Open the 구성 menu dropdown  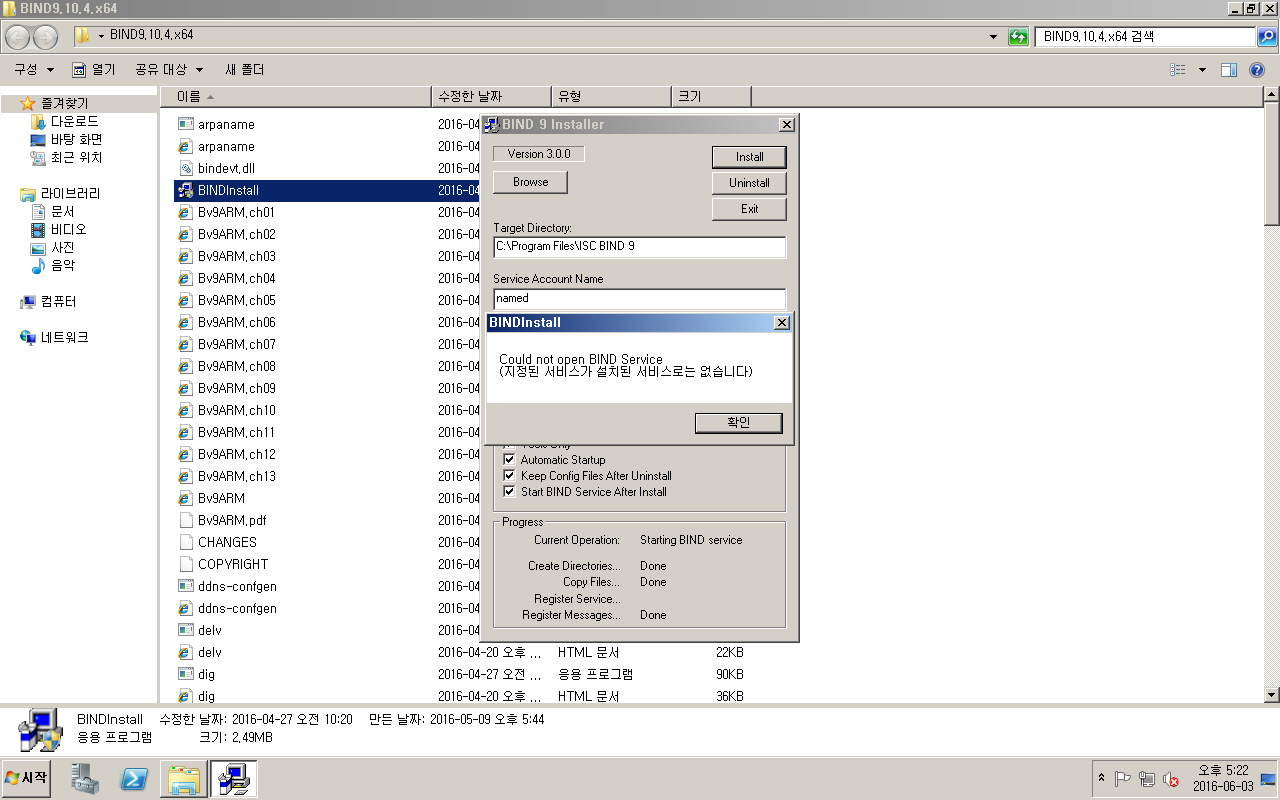click(34, 70)
